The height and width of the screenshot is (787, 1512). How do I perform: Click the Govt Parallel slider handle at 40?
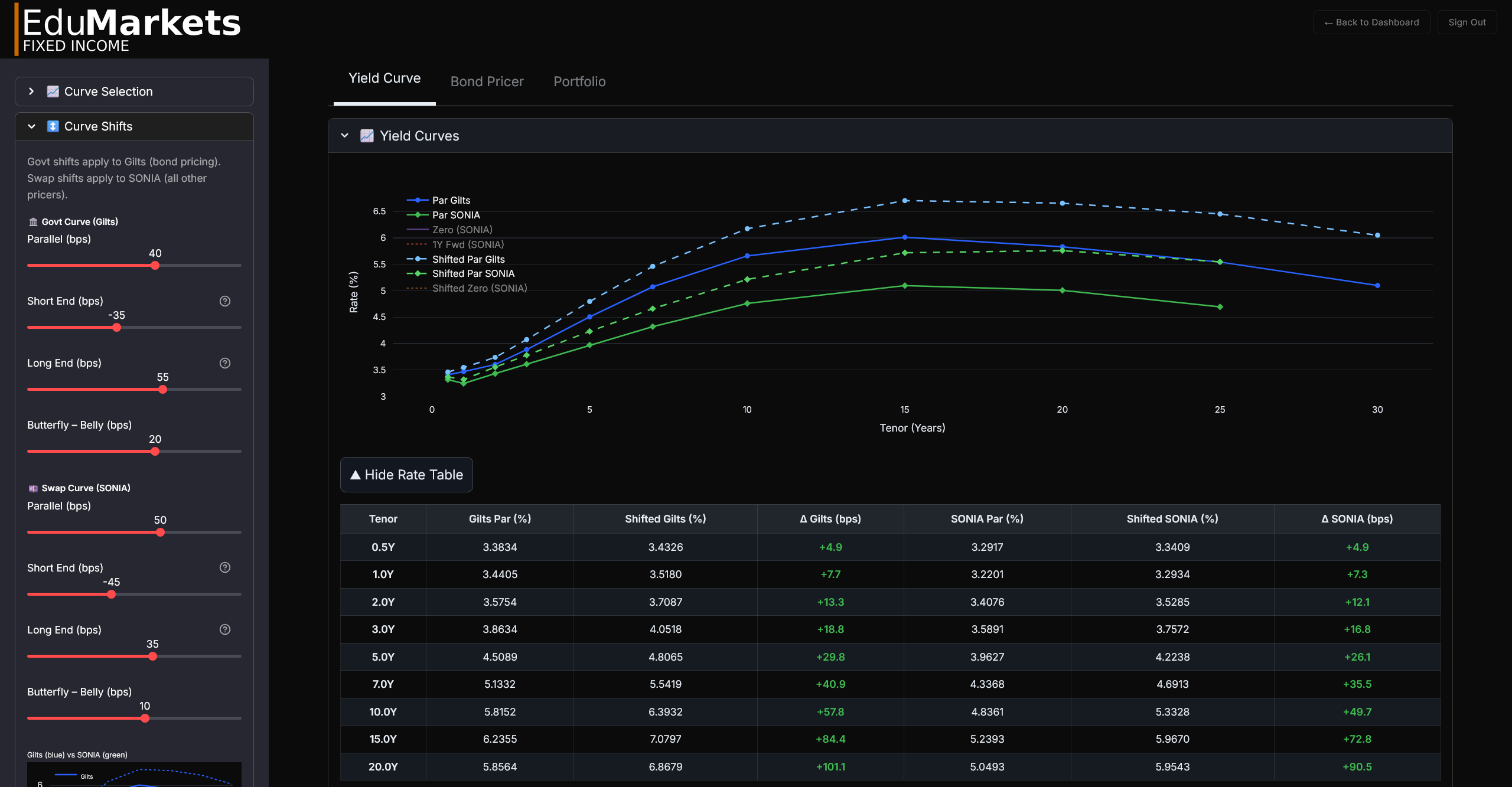155,266
